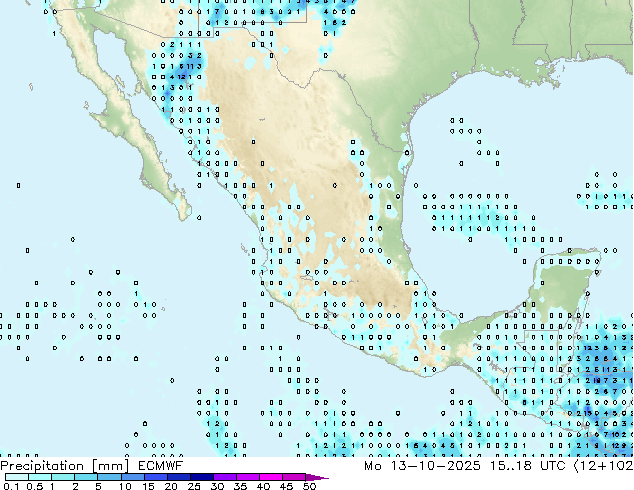Select the 35–40 mm violet legend swatch
This screenshot has height=490, width=634.
[248, 477]
